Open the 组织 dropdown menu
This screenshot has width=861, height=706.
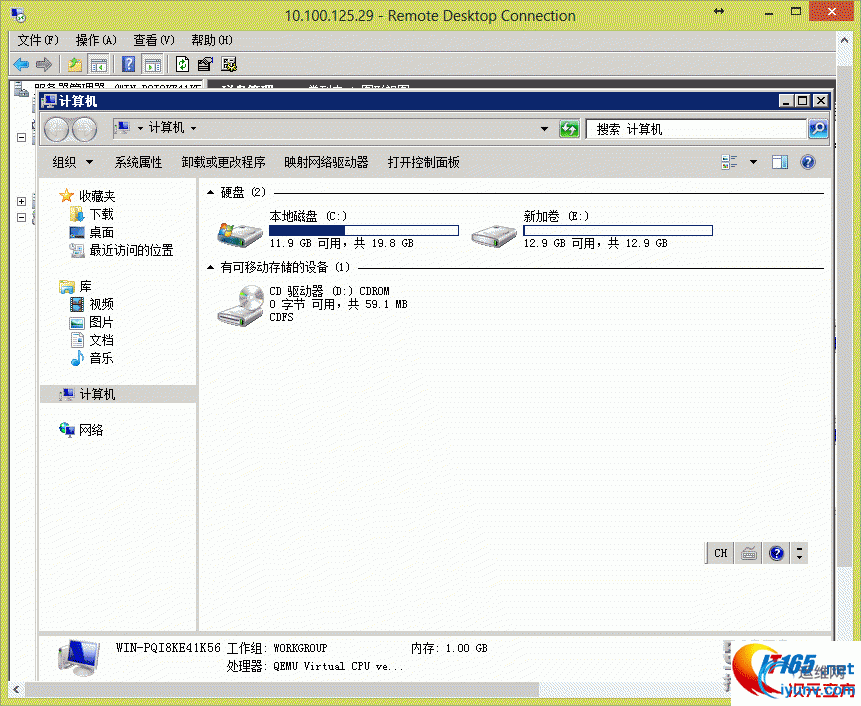(72, 162)
